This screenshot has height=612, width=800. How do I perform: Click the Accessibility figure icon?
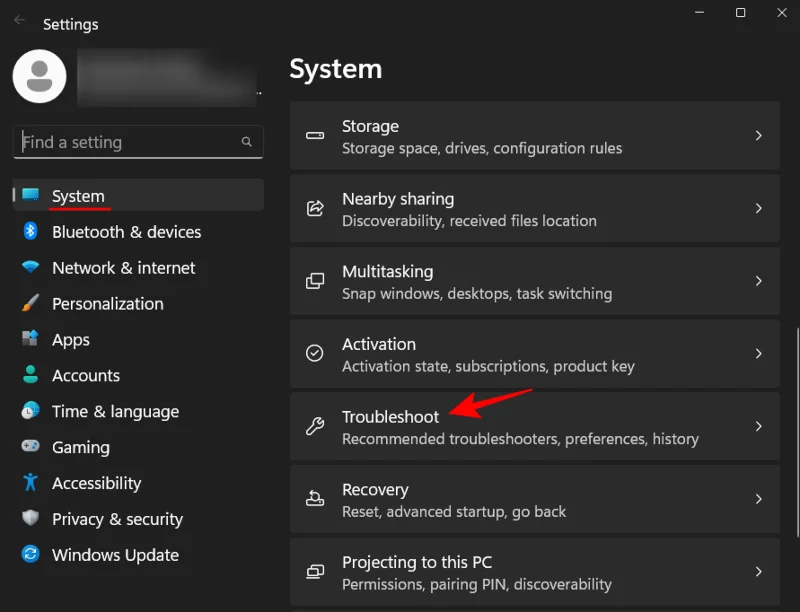pos(28,483)
